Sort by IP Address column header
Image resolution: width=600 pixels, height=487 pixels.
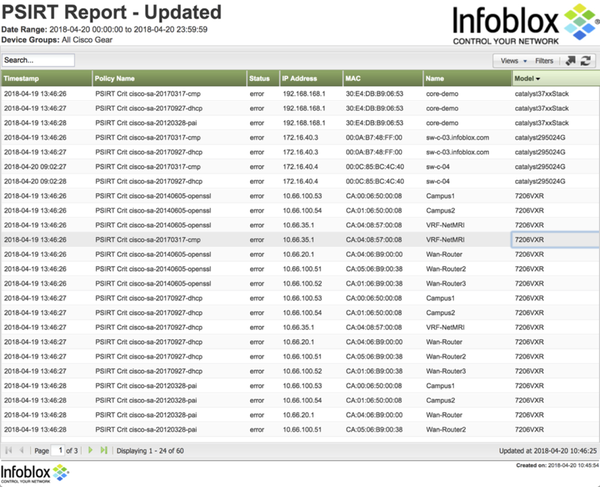(311, 78)
